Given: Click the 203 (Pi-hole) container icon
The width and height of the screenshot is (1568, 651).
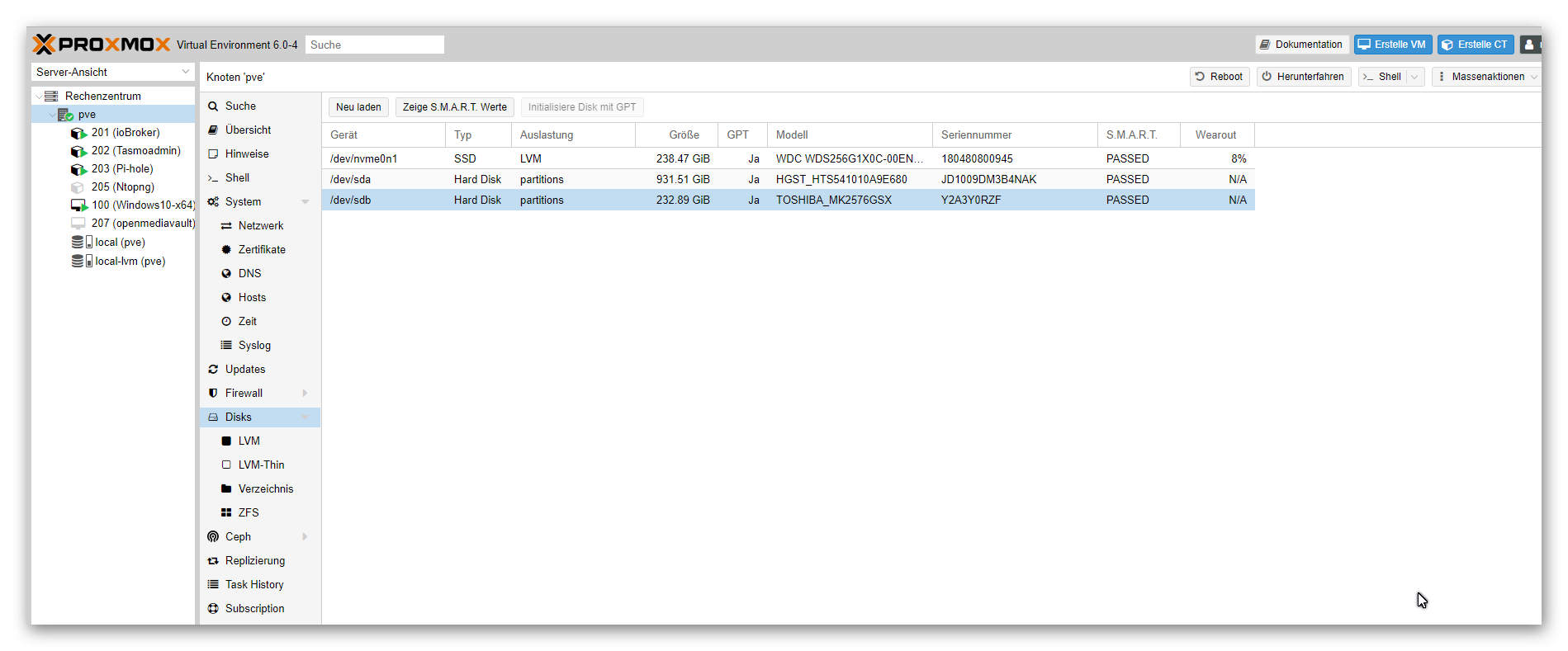Looking at the screenshot, I should point(78,169).
